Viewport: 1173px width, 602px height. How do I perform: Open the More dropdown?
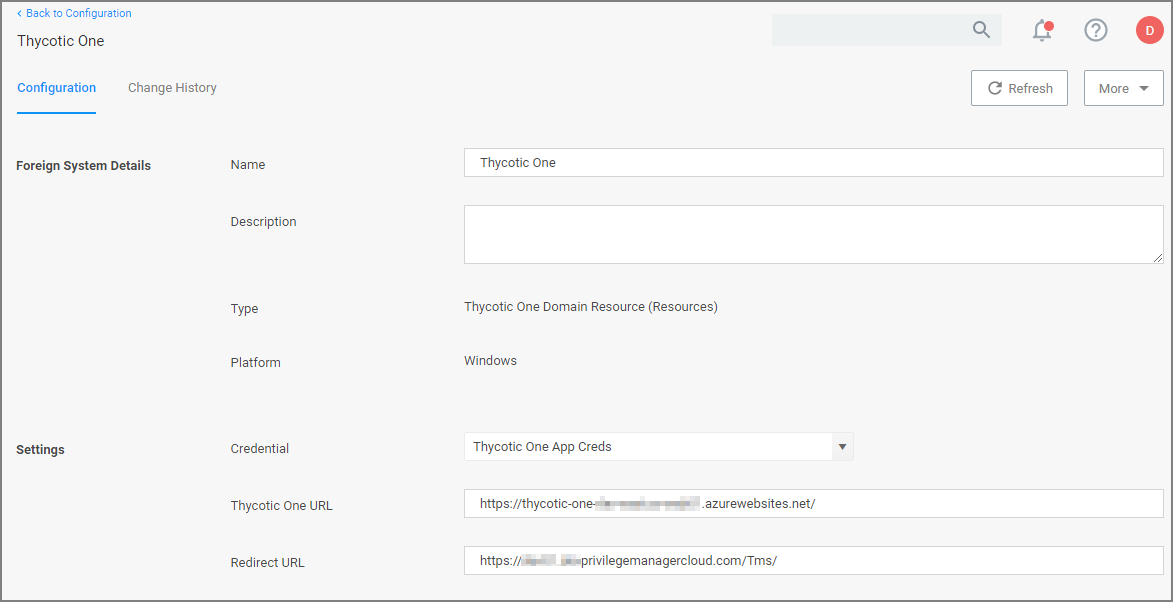(x=1123, y=88)
